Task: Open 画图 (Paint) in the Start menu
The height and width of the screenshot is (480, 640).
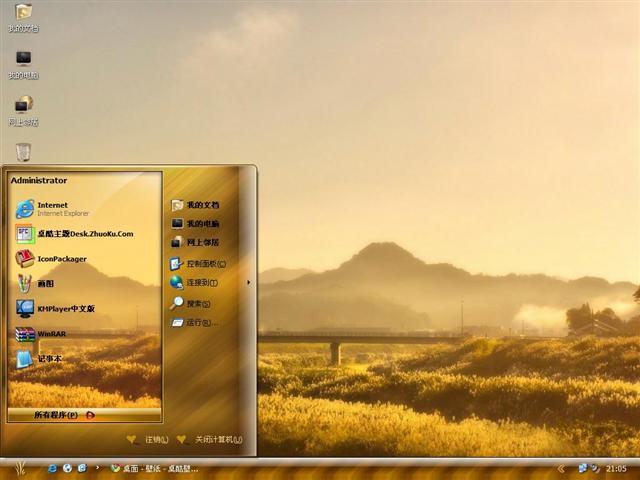Action: tap(45, 284)
